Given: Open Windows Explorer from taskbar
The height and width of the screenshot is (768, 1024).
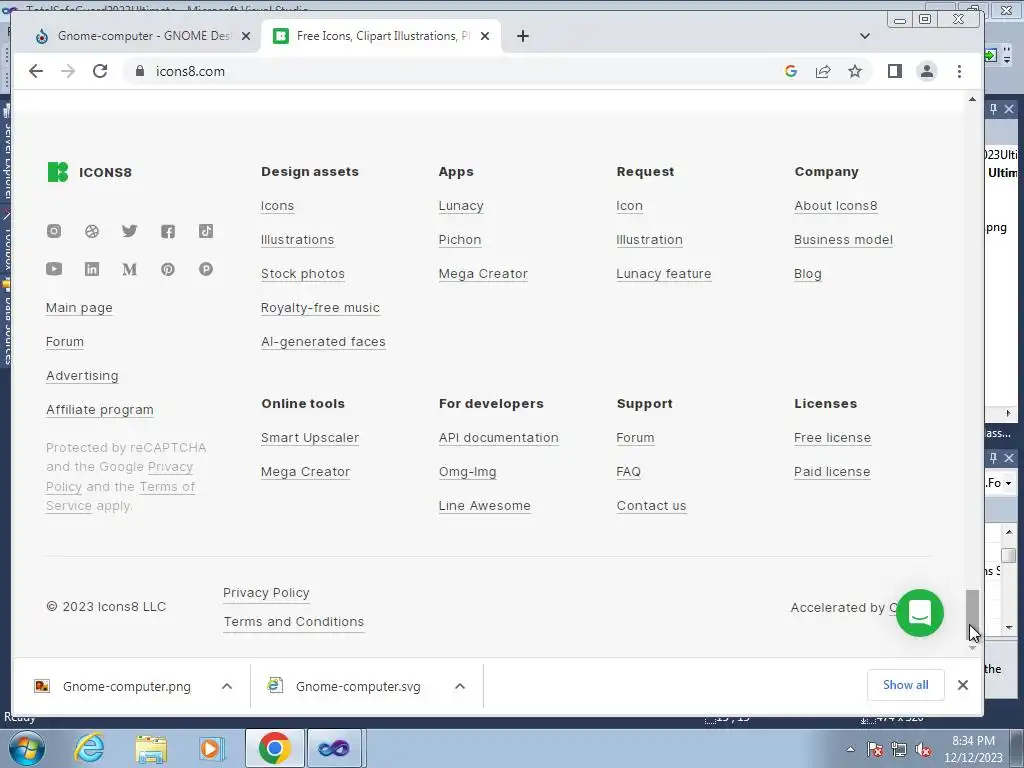Looking at the screenshot, I should click(x=151, y=748).
